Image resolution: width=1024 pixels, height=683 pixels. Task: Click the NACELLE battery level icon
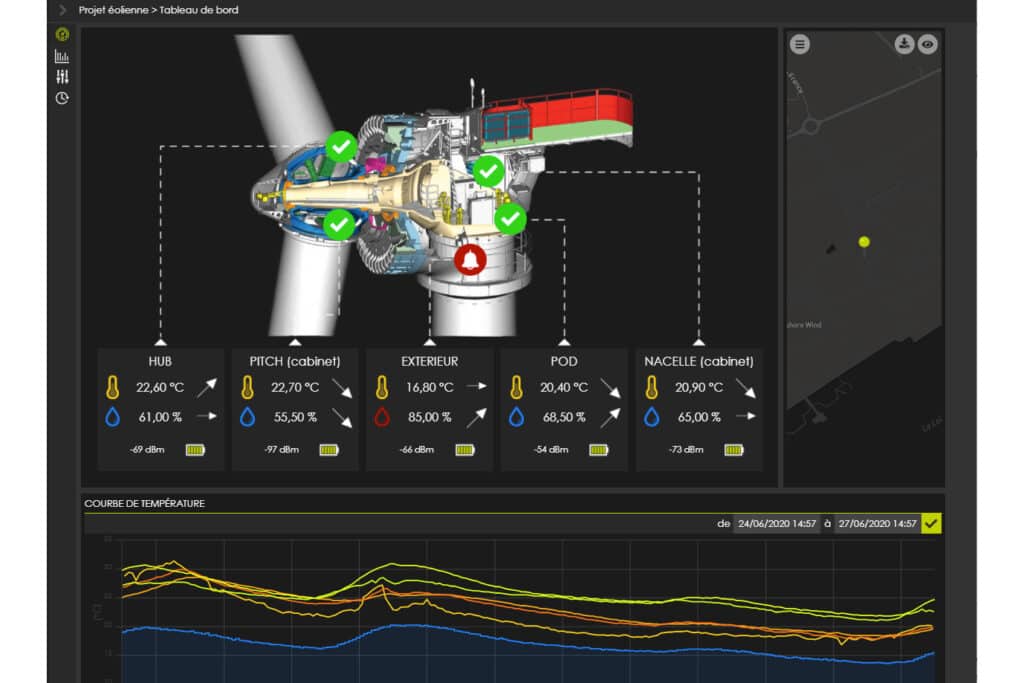click(734, 450)
